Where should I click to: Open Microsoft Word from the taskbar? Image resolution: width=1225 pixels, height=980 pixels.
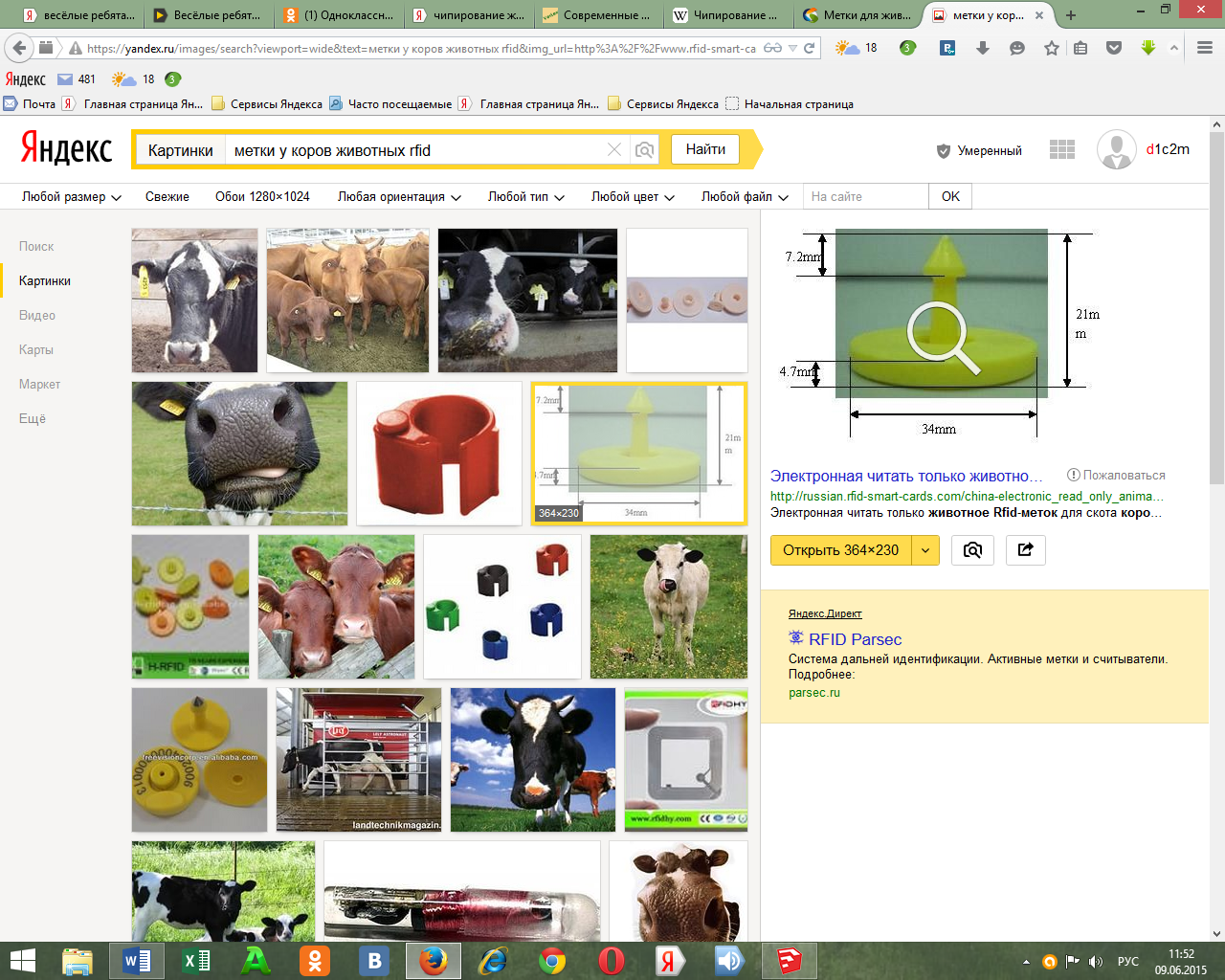coord(137,961)
